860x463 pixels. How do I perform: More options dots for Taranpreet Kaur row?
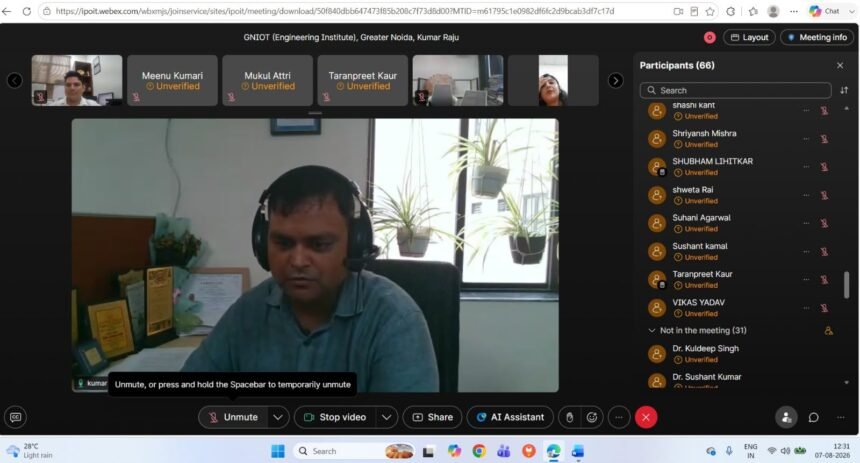(806, 280)
